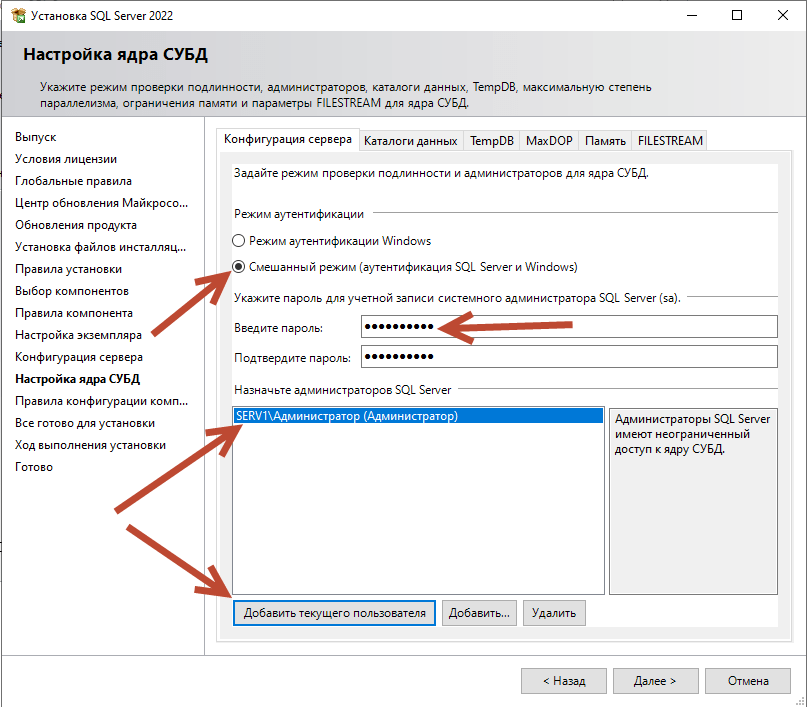Open the Память tab

coord(604,141)
